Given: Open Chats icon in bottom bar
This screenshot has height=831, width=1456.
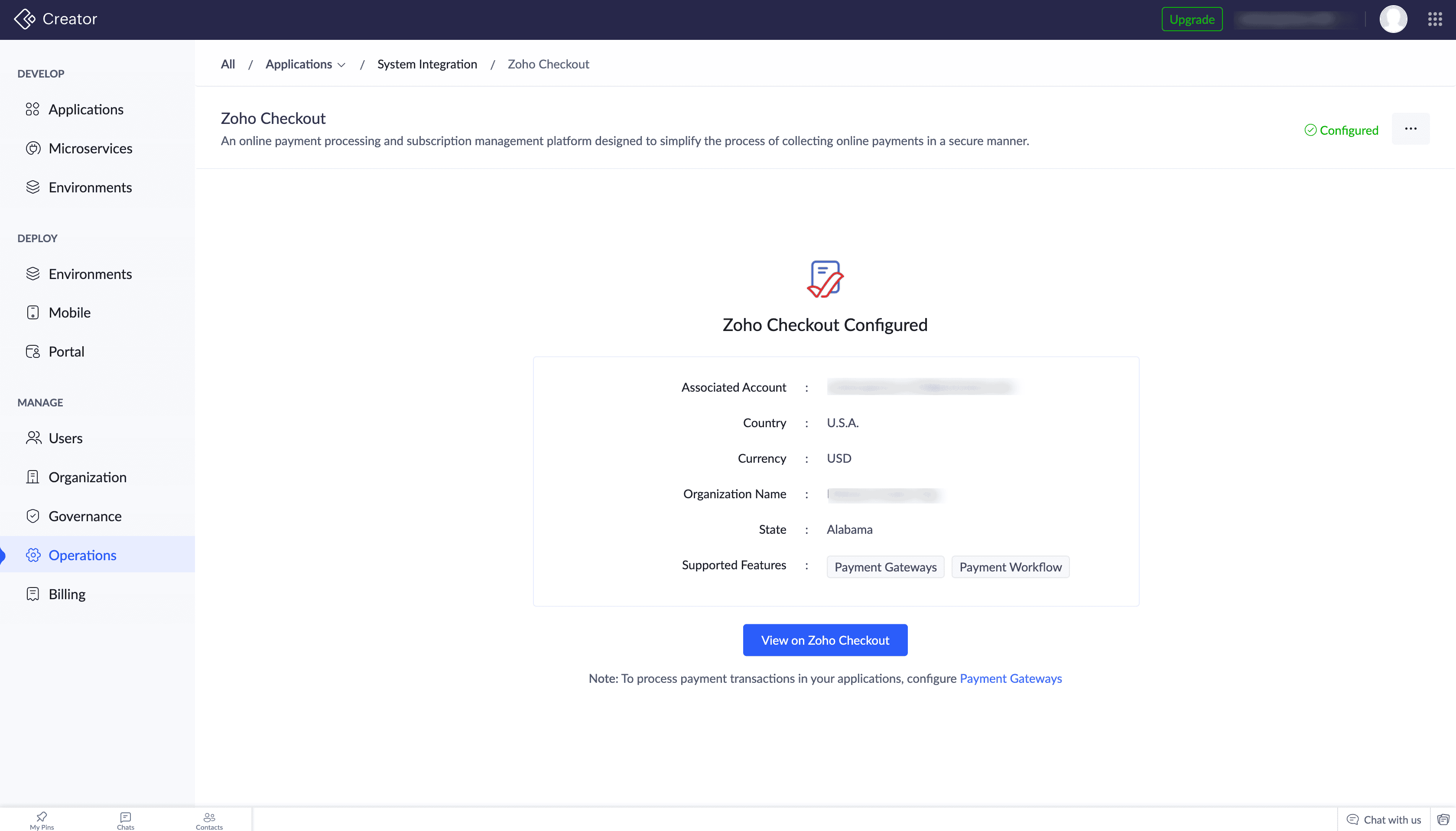Looking at the screenshot, I should click(126, 820).
